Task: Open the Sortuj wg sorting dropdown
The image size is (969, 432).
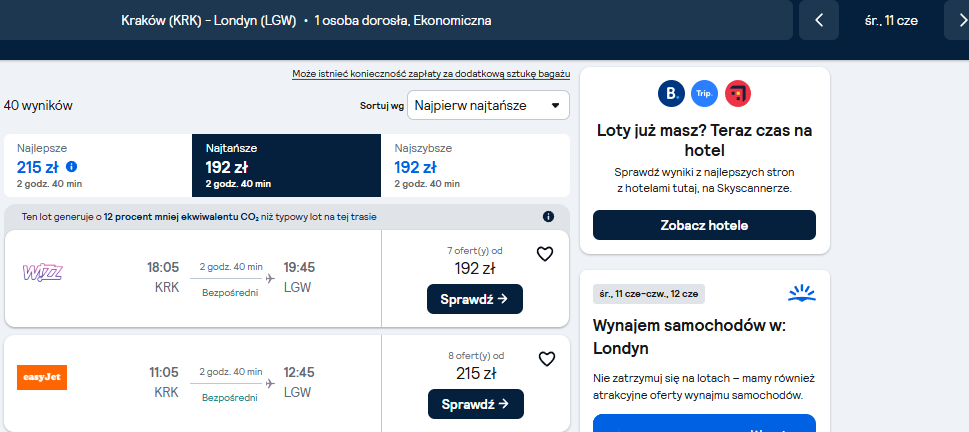Action: coord(488,106)
